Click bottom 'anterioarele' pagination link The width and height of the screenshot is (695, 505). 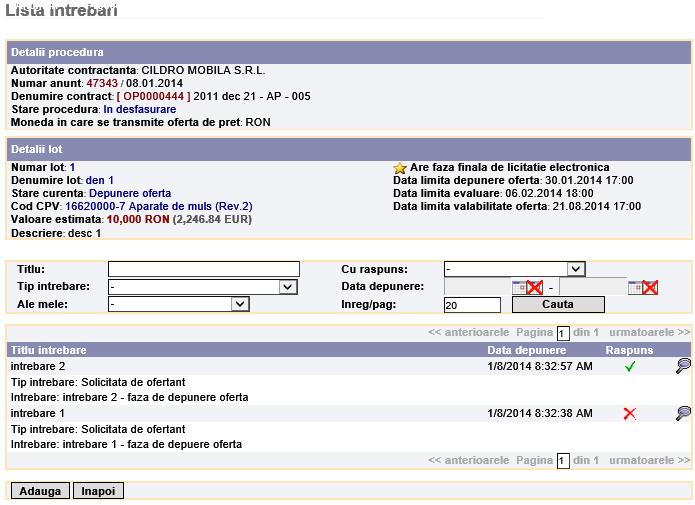[469, 460]
